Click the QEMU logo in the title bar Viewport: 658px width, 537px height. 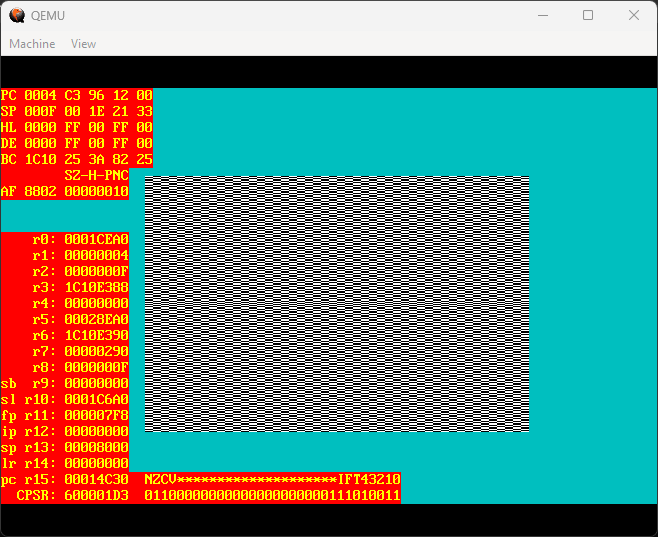point(17,15)
